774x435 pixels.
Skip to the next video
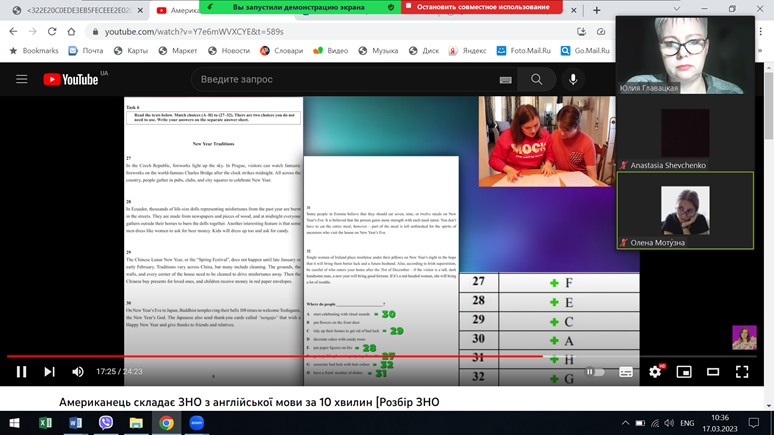pos(49,371)
